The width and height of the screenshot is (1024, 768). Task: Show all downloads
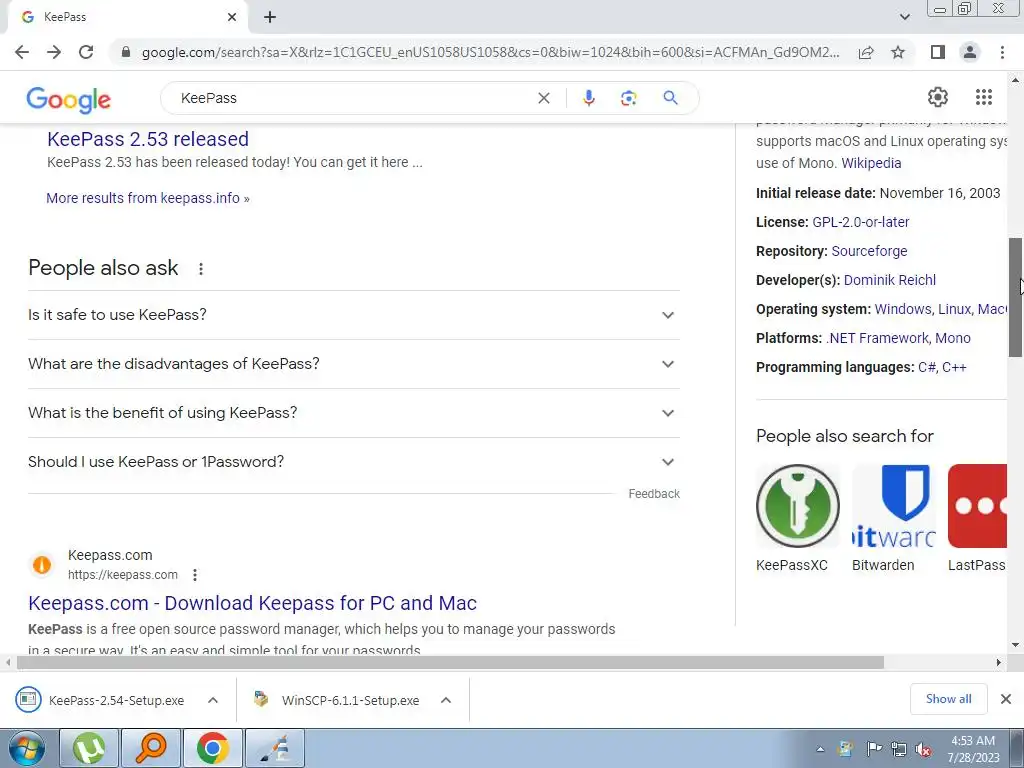[948, 699]
